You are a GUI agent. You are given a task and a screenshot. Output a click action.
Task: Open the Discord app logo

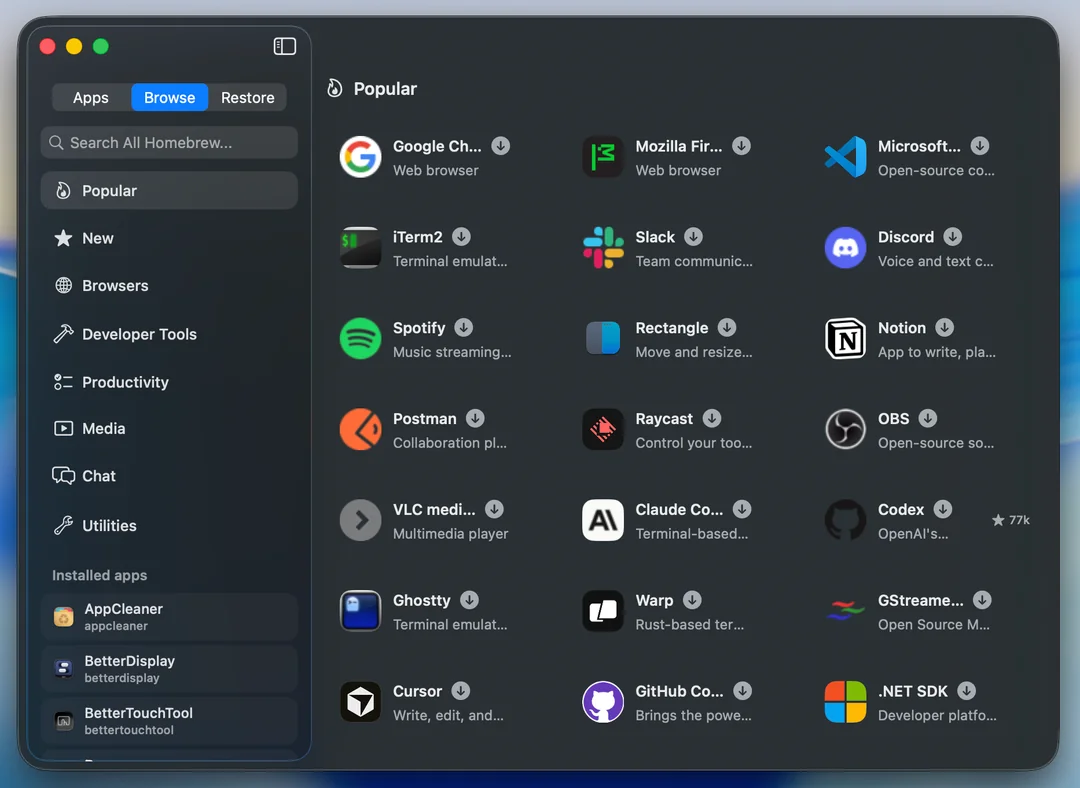[x=845, y=248]
